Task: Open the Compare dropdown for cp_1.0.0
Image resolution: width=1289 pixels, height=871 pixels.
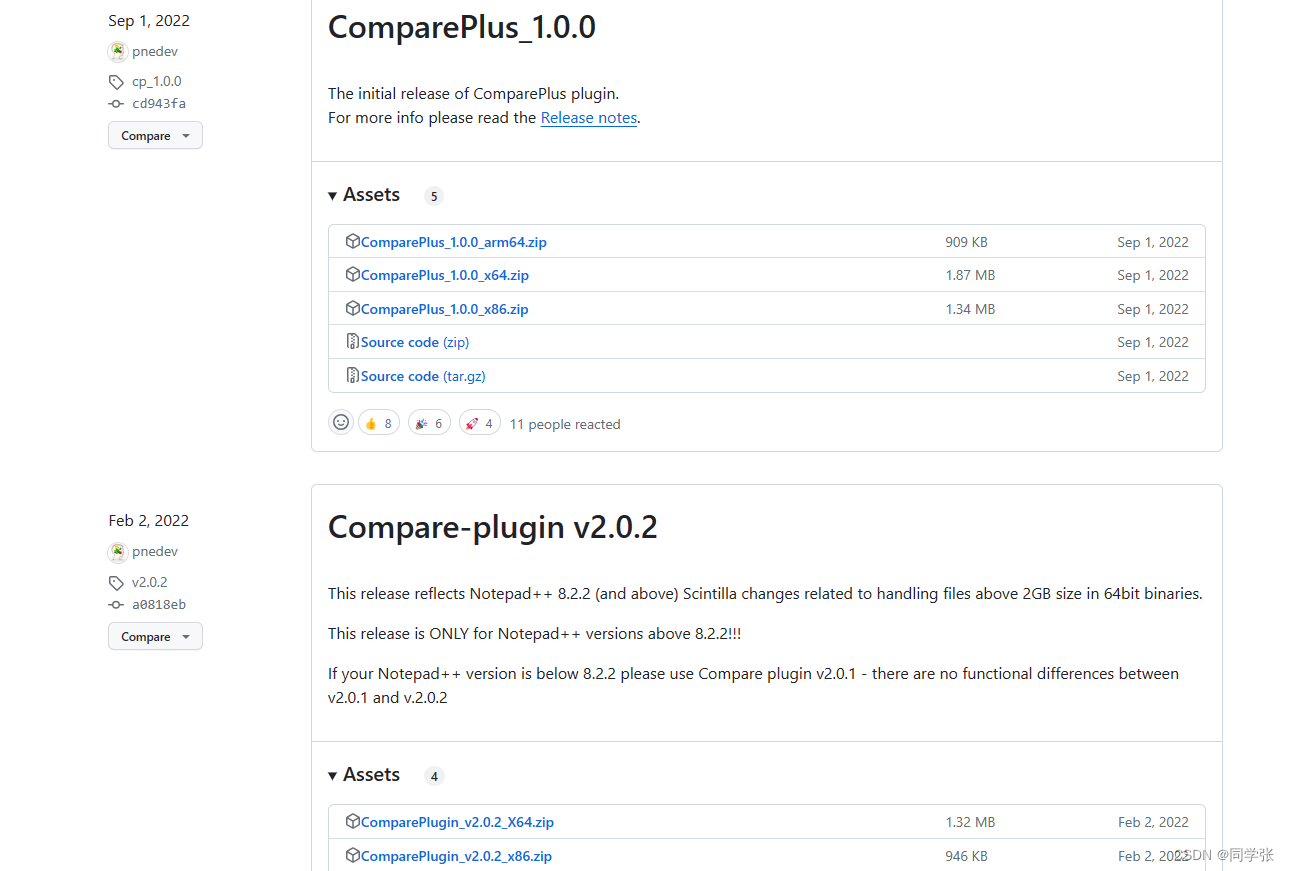Action: pyautogui.click(x=155, y=135)
